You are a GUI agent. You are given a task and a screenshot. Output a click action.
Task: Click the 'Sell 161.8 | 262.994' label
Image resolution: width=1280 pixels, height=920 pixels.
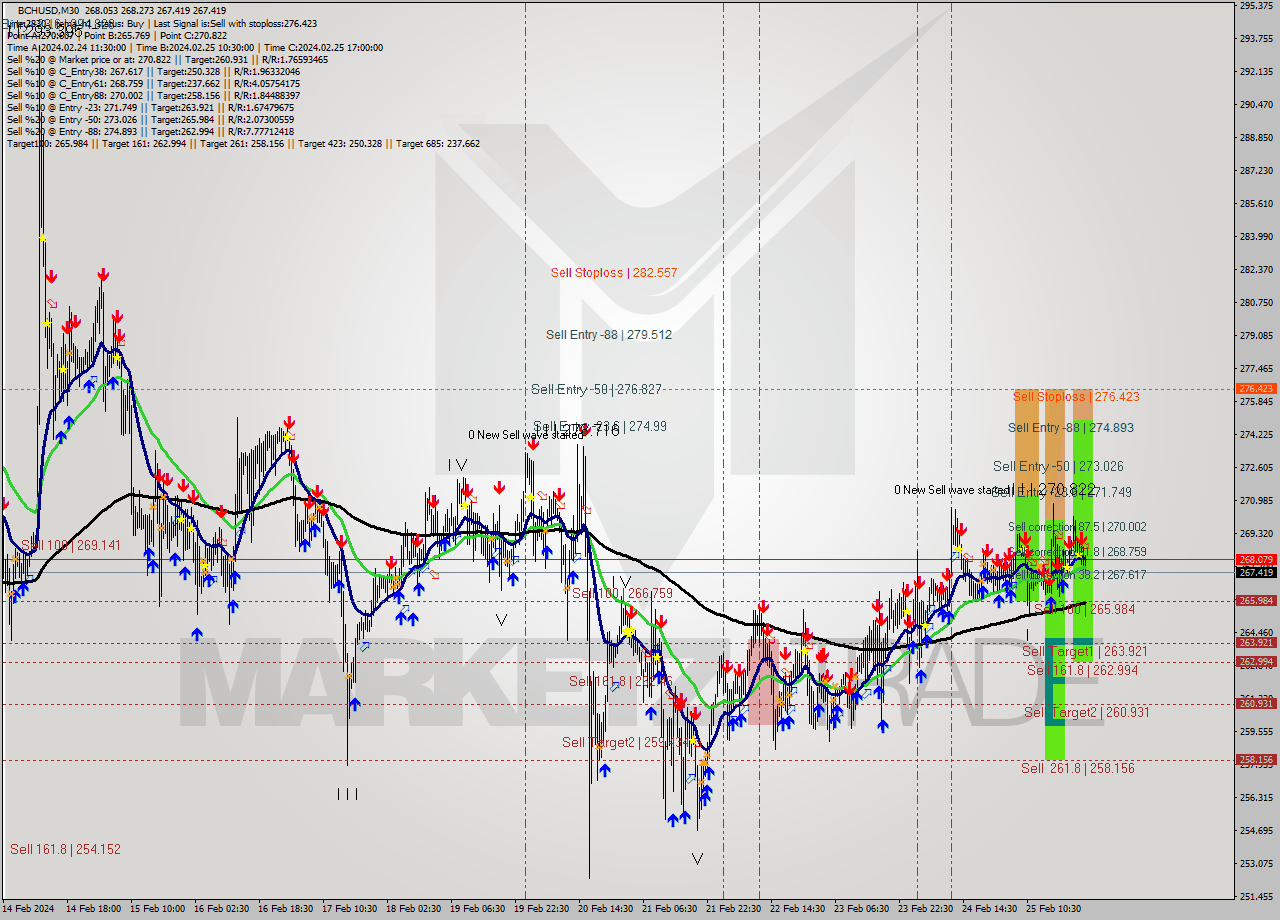pos(1083,671)
